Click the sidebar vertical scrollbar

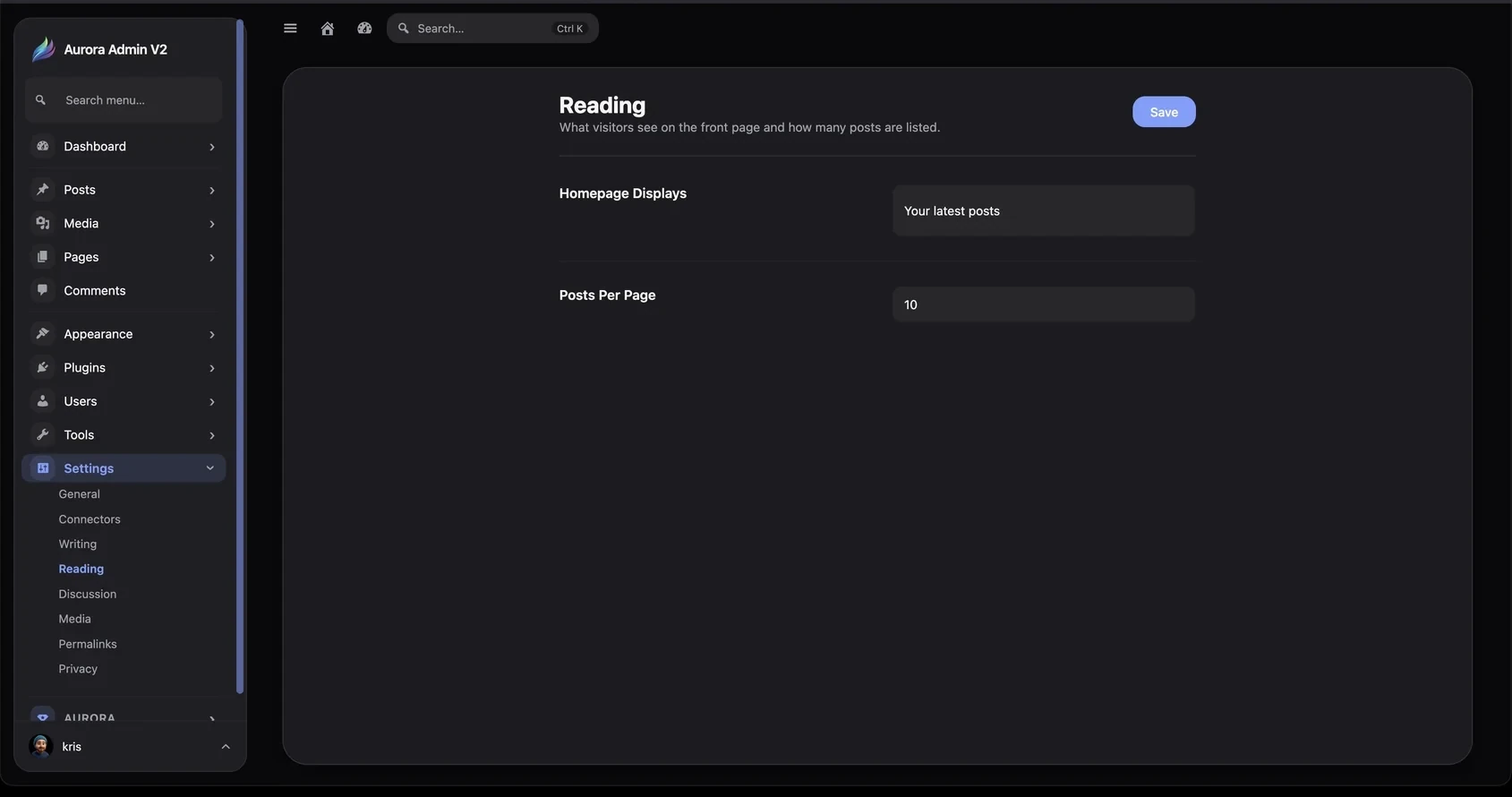coord(240,356)
